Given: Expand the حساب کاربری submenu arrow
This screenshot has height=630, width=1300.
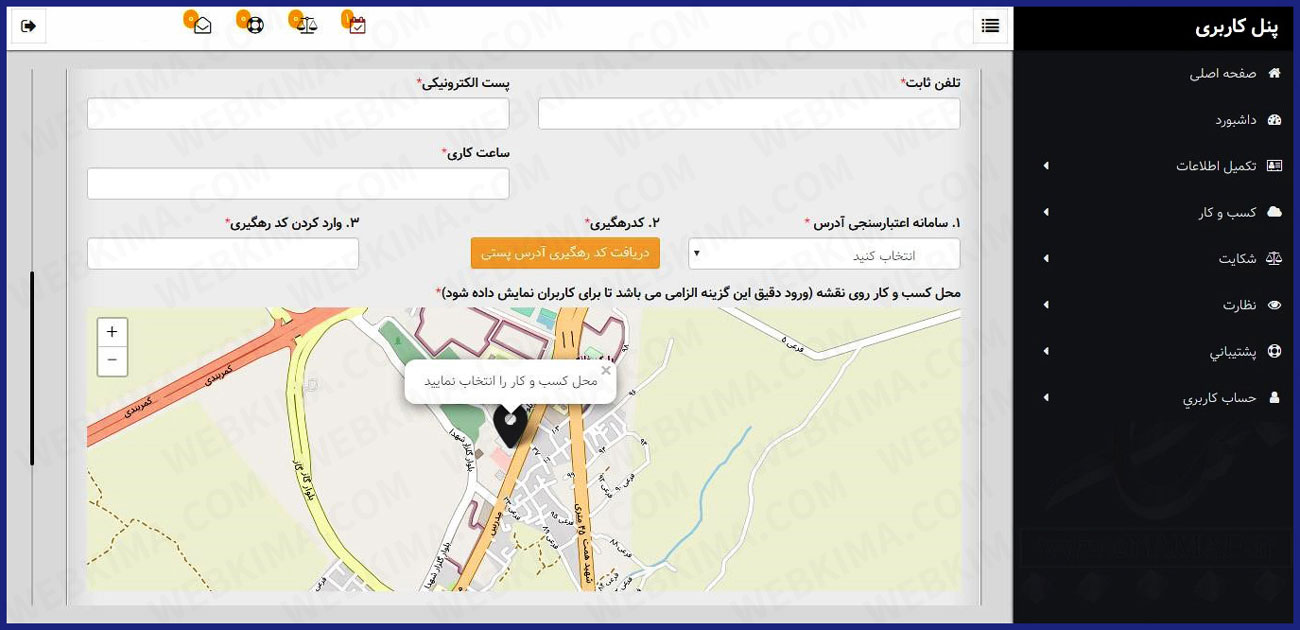Looking at the screenshot, I should [1046, 397].
